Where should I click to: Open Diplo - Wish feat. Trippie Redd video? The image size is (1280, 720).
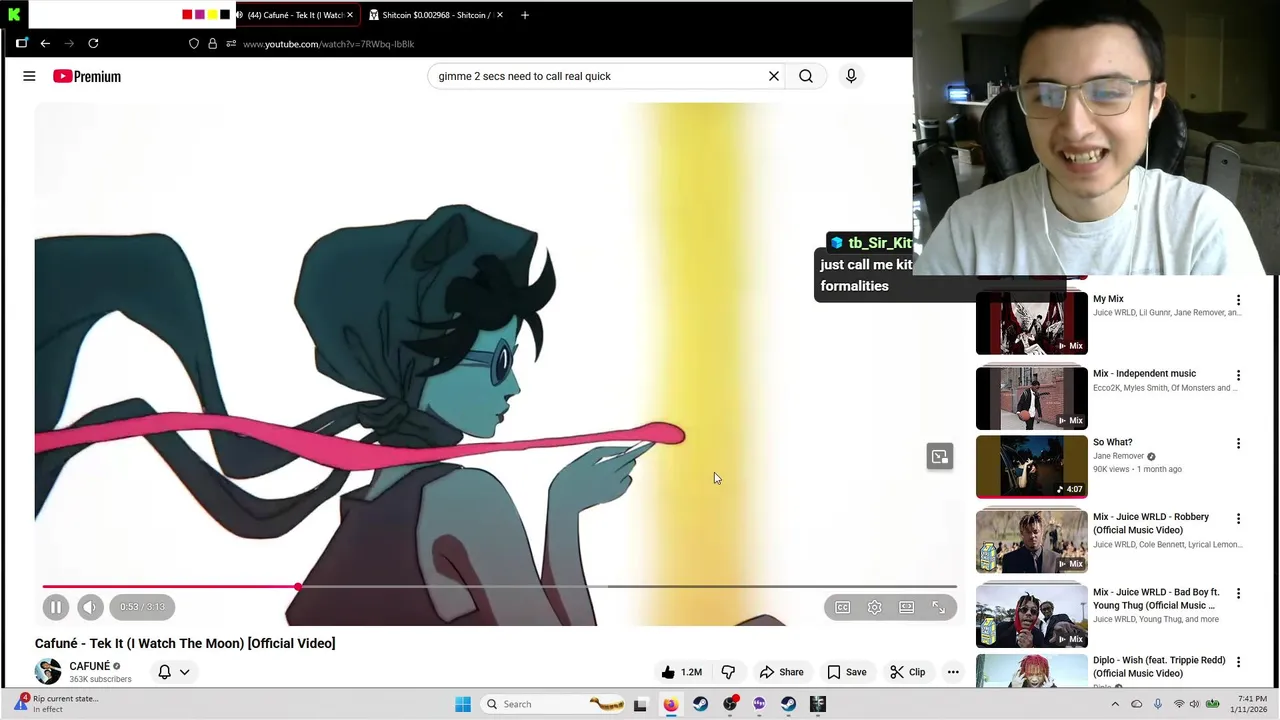point(1159,666)
